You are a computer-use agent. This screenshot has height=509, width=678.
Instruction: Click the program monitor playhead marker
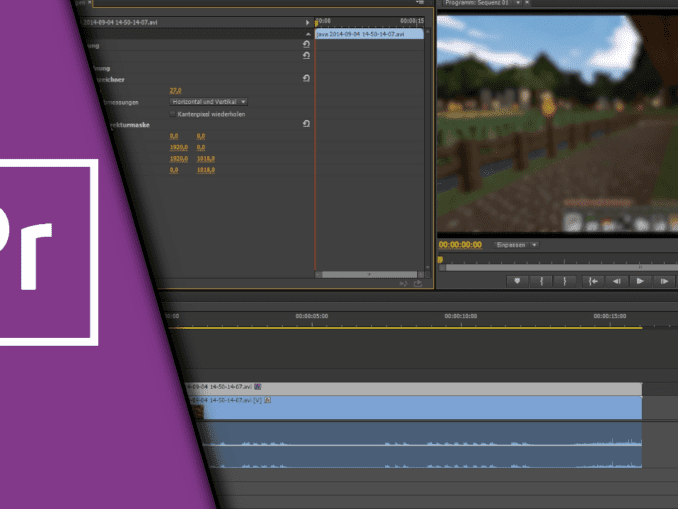point(440,260)
